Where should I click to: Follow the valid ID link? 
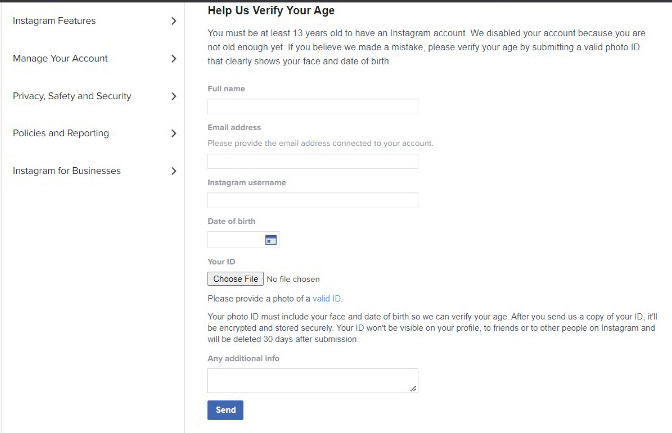point(327,298)
